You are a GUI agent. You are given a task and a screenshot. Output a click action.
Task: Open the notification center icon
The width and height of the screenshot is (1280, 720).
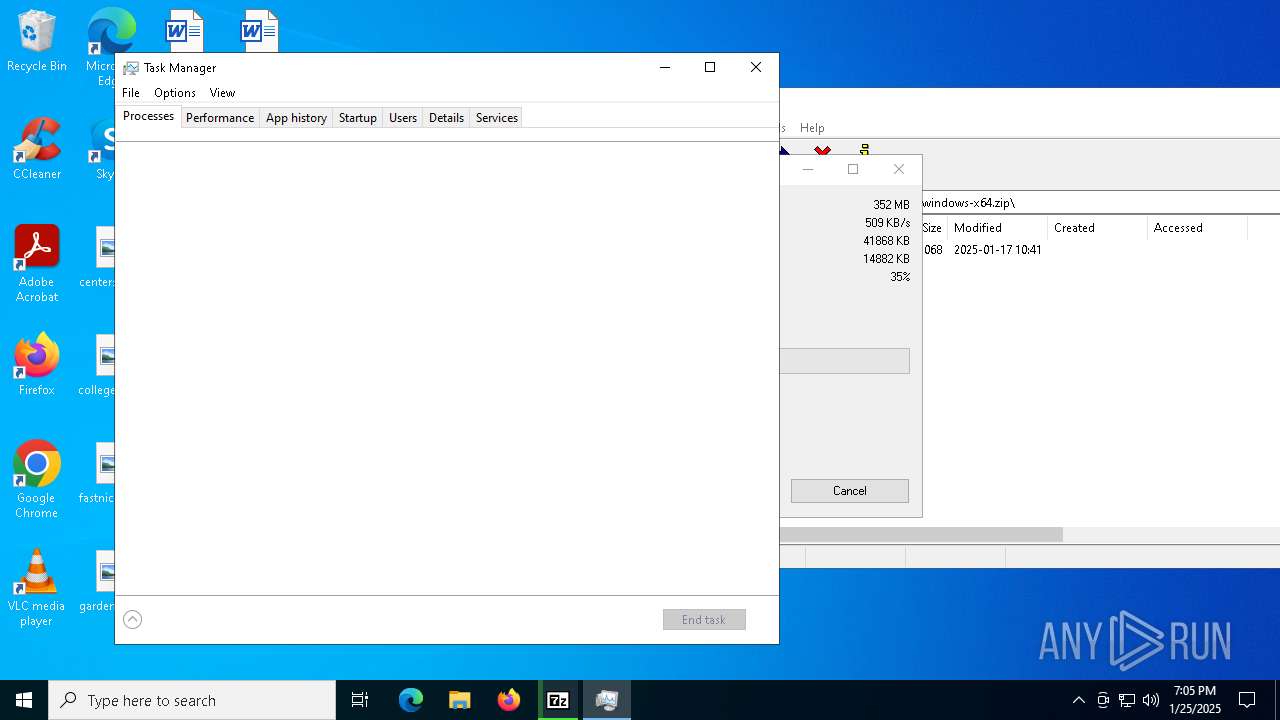point(1247,700)
